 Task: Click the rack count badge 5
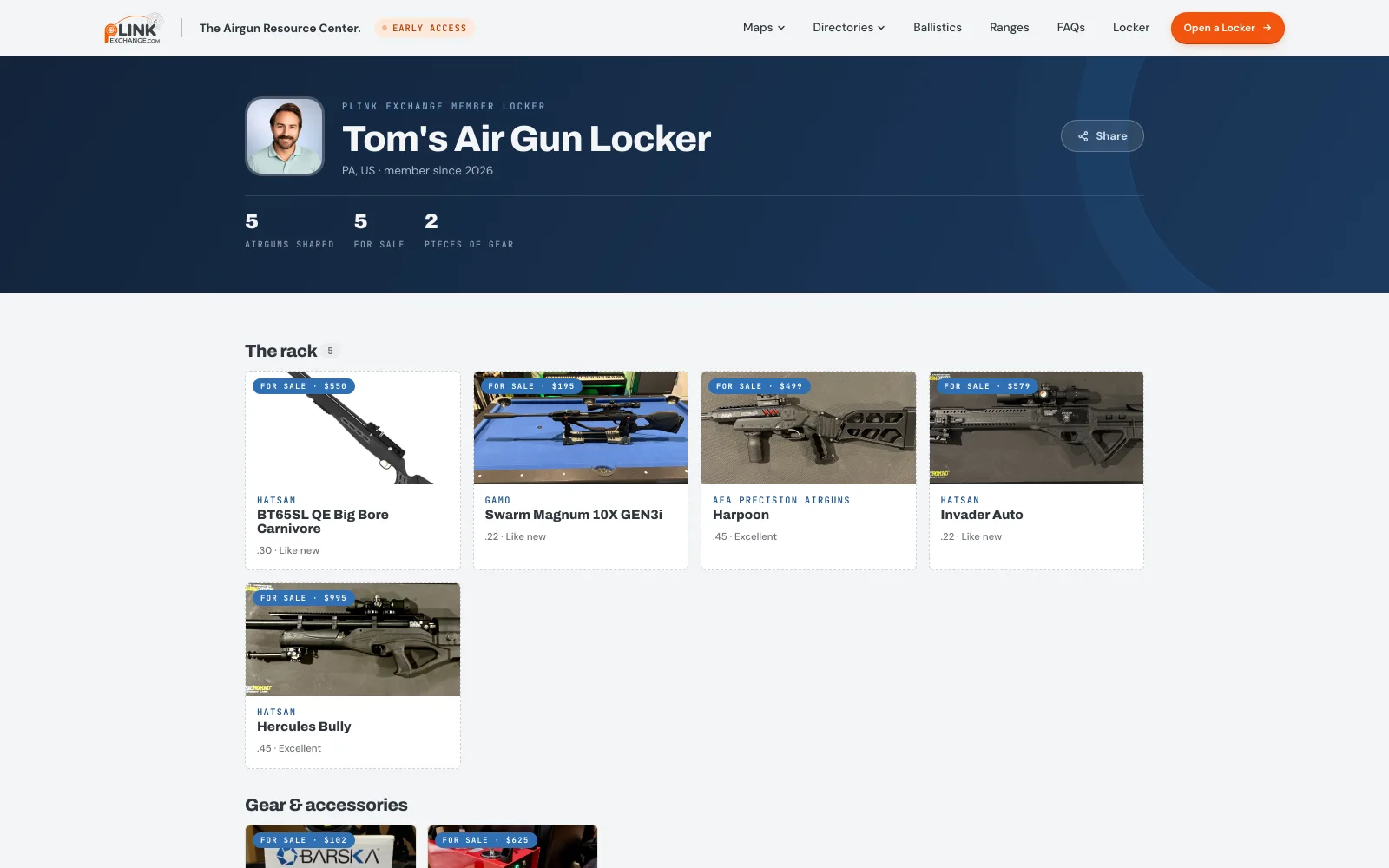click(x=330, y=352)
